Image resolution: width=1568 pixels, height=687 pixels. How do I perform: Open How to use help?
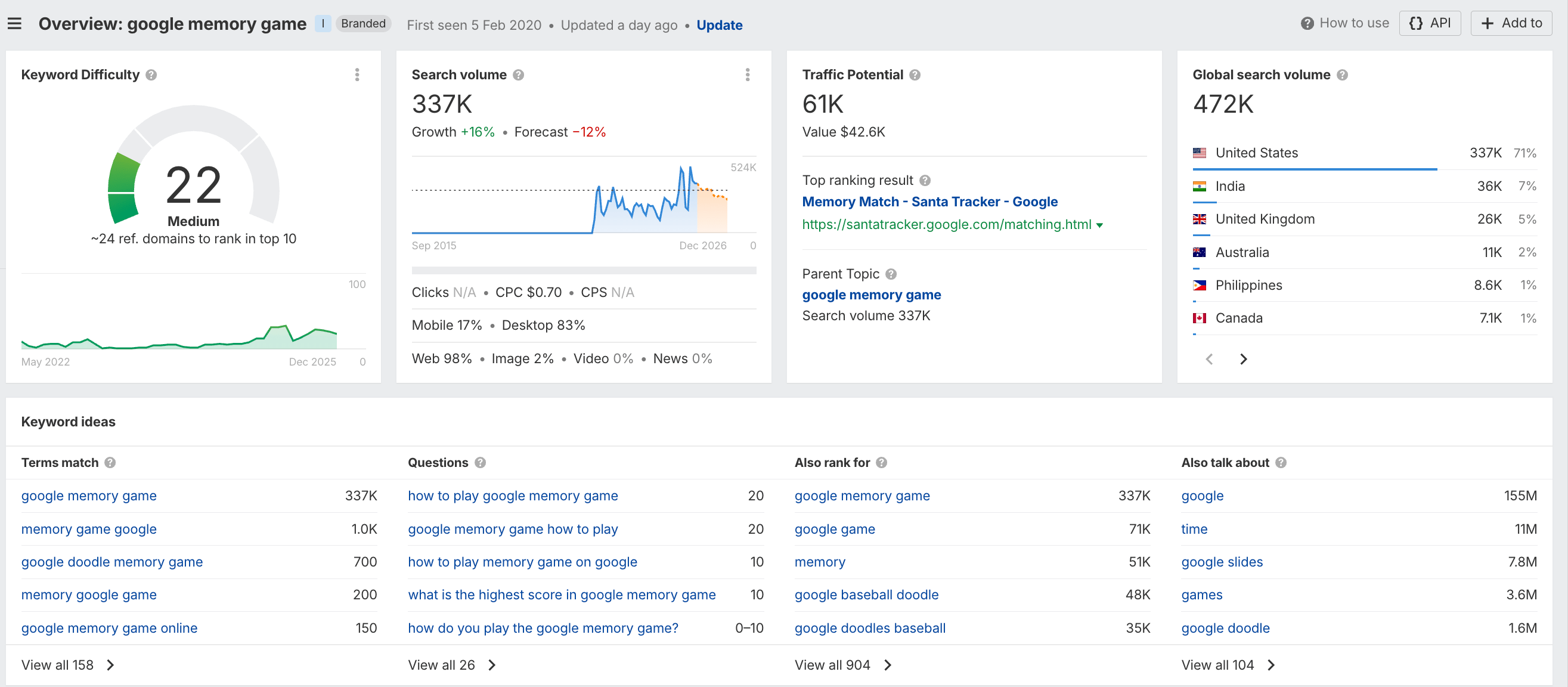[1345, 23]
